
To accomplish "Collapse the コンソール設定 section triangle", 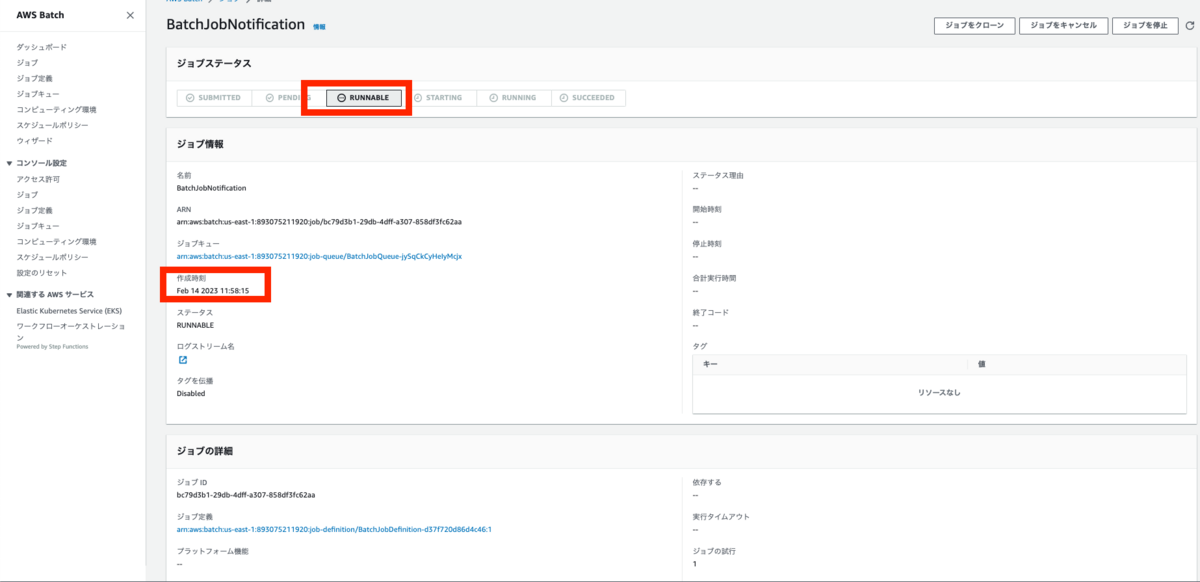I will pyautogui.click(x=9, y=163).
